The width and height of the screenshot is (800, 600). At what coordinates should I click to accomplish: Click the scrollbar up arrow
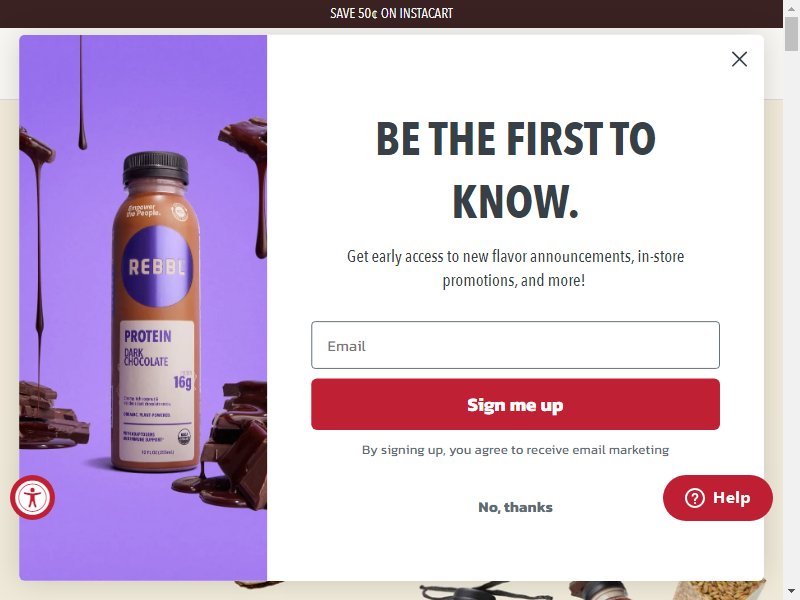[x=791, y=6]
